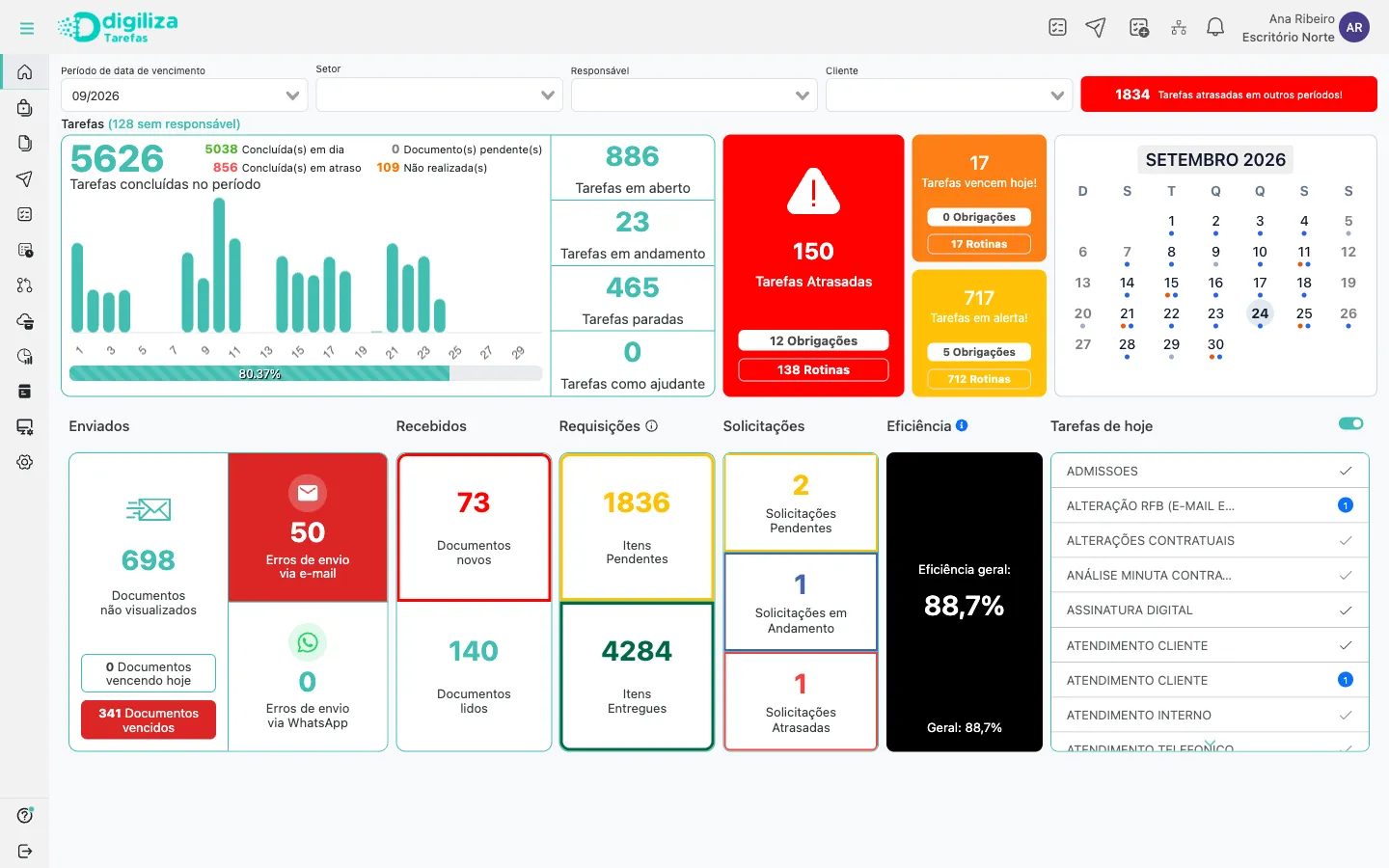Click the 341 Documentos vencidos button

[149, 720]
